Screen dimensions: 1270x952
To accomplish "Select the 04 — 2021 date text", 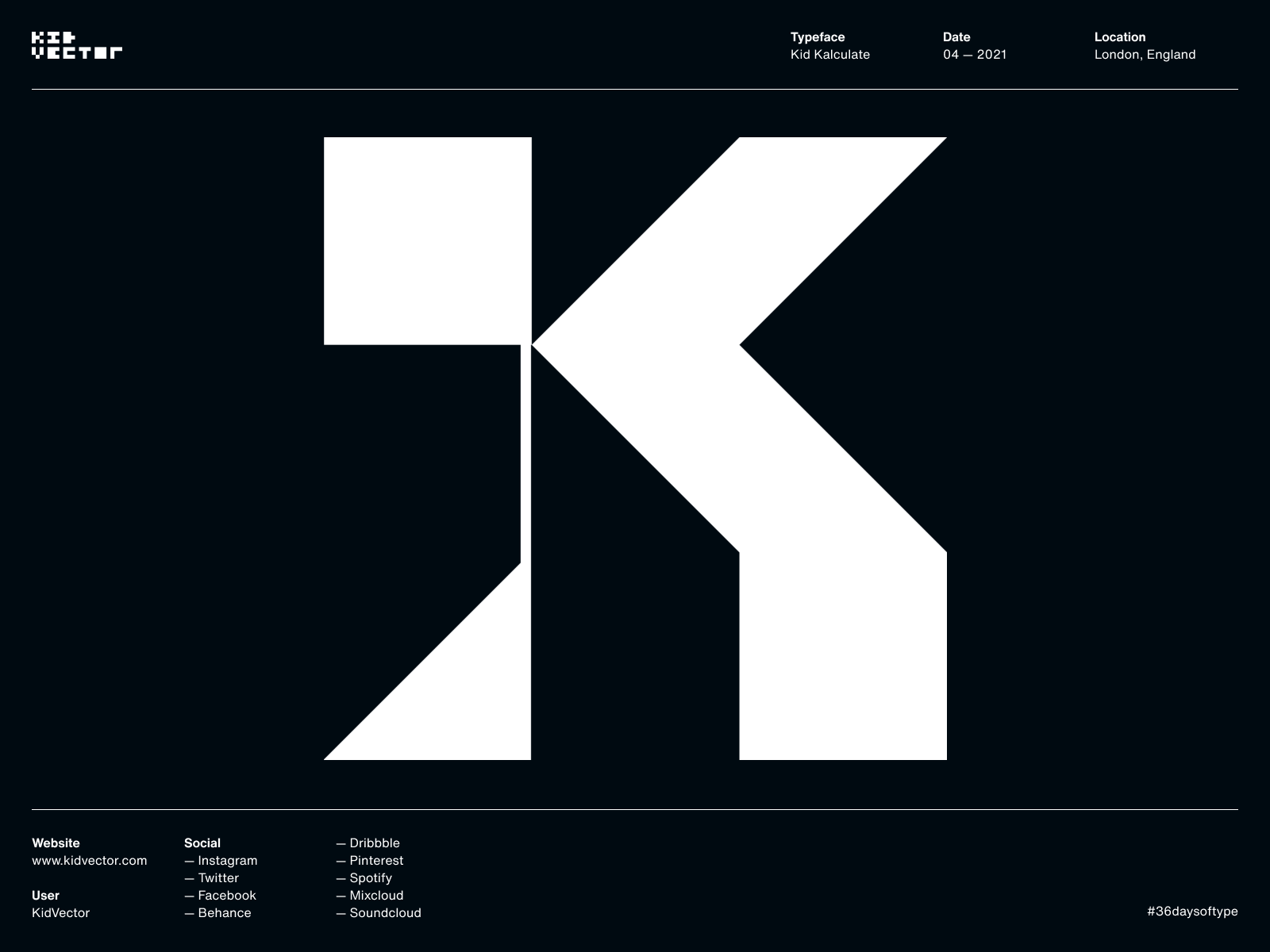I will (x=974, y=54).
